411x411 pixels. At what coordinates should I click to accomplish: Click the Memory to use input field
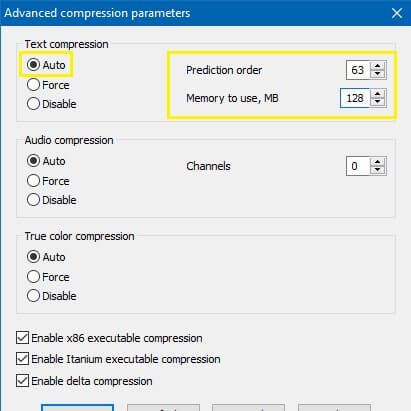[355, 98]
